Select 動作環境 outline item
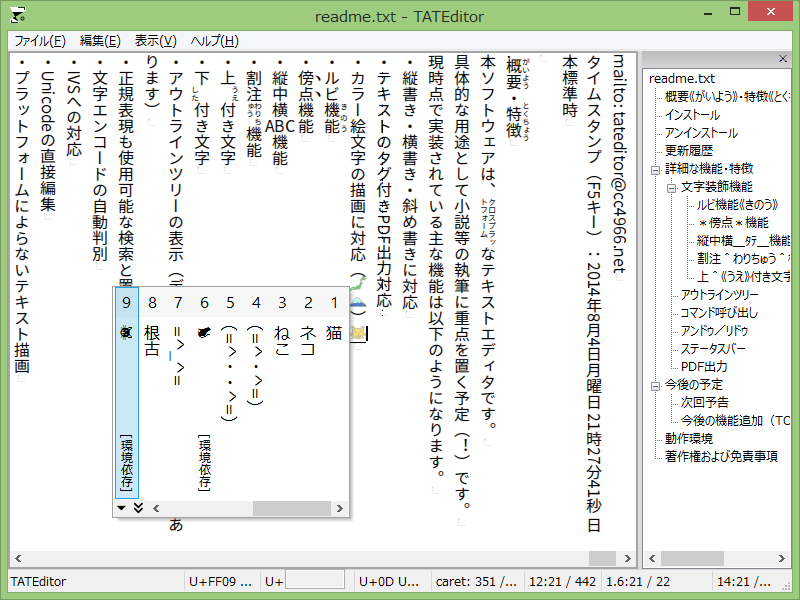 (x=688, y=438)
